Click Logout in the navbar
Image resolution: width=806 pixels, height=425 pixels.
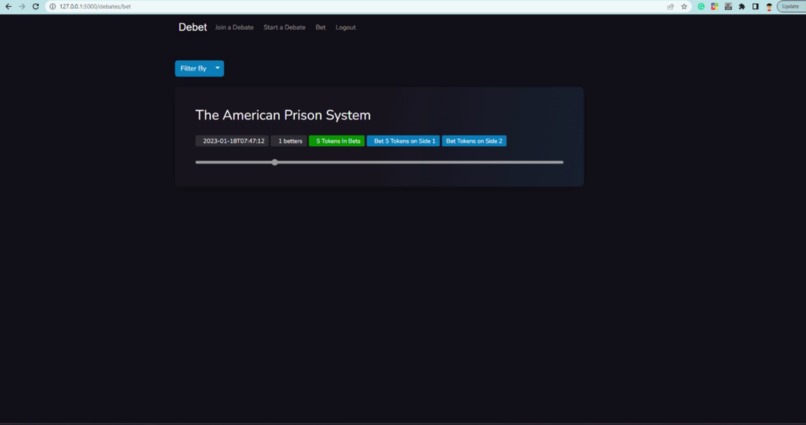(345, 27)
